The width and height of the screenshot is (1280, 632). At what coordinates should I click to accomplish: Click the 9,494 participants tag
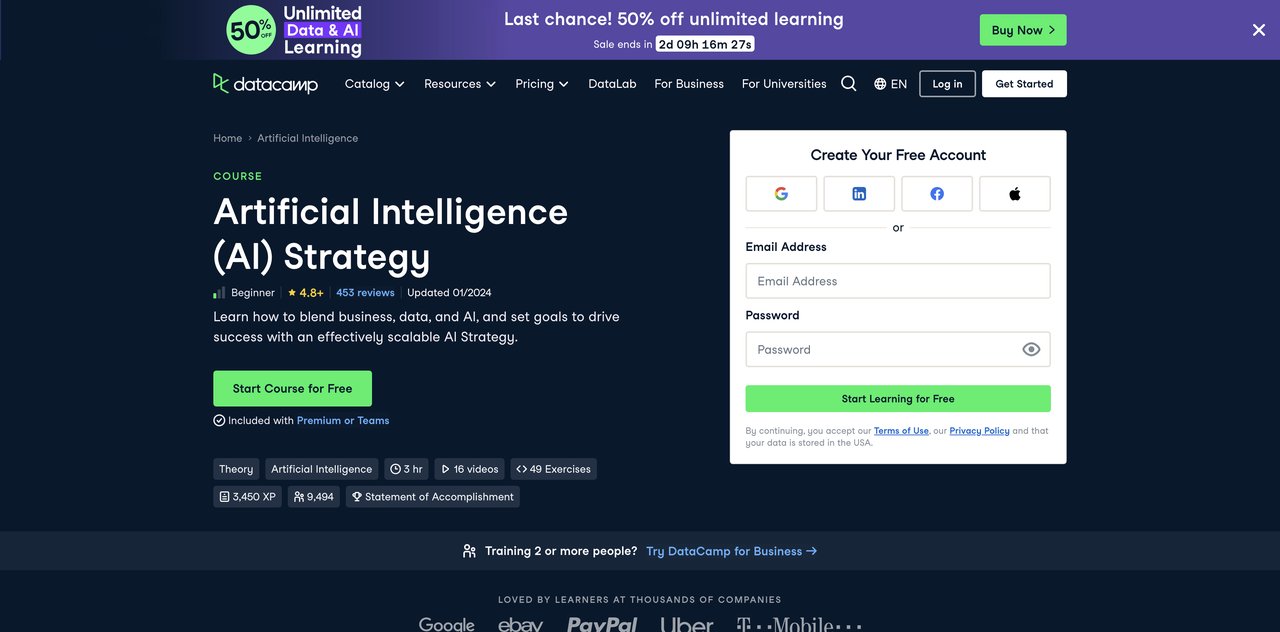pos(314,497)
